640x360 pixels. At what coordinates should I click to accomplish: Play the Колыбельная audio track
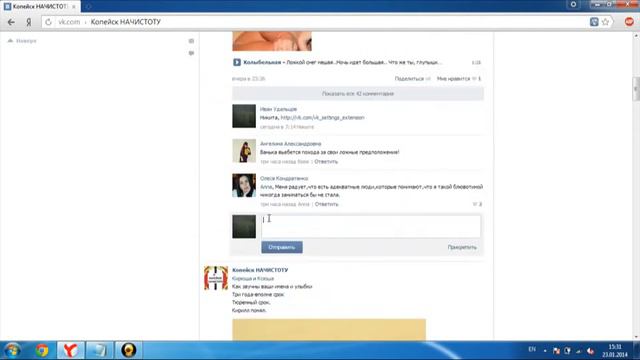point(237,62)
